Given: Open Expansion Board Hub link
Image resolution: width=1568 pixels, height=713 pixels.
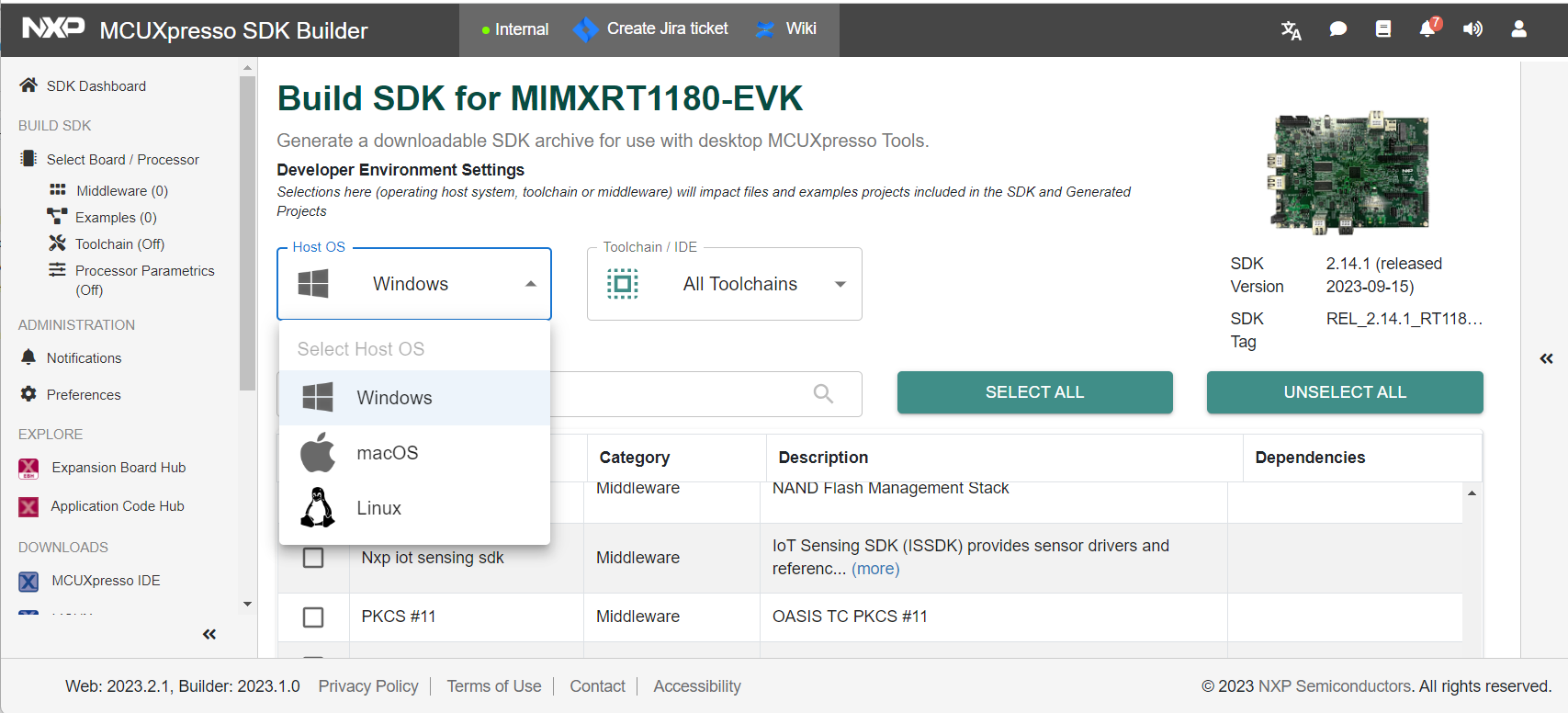Looking at the screenshot, I should point(118,468).
